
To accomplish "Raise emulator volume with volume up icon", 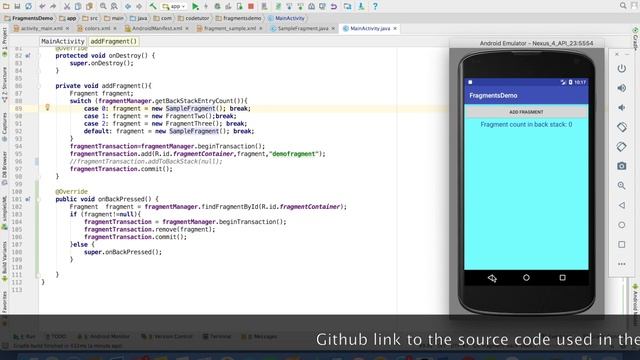I will 622,88.
